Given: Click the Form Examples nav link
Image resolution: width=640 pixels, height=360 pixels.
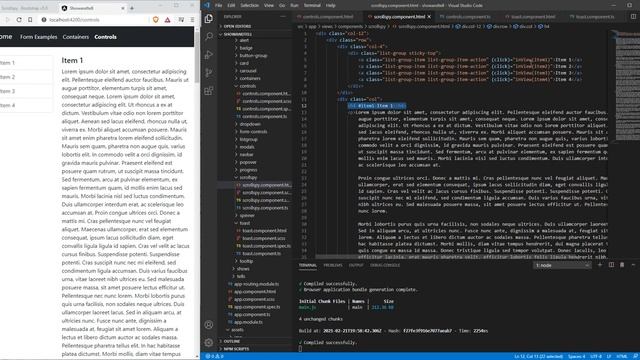Looking at the screenshot, I should [x=38, y=37].
